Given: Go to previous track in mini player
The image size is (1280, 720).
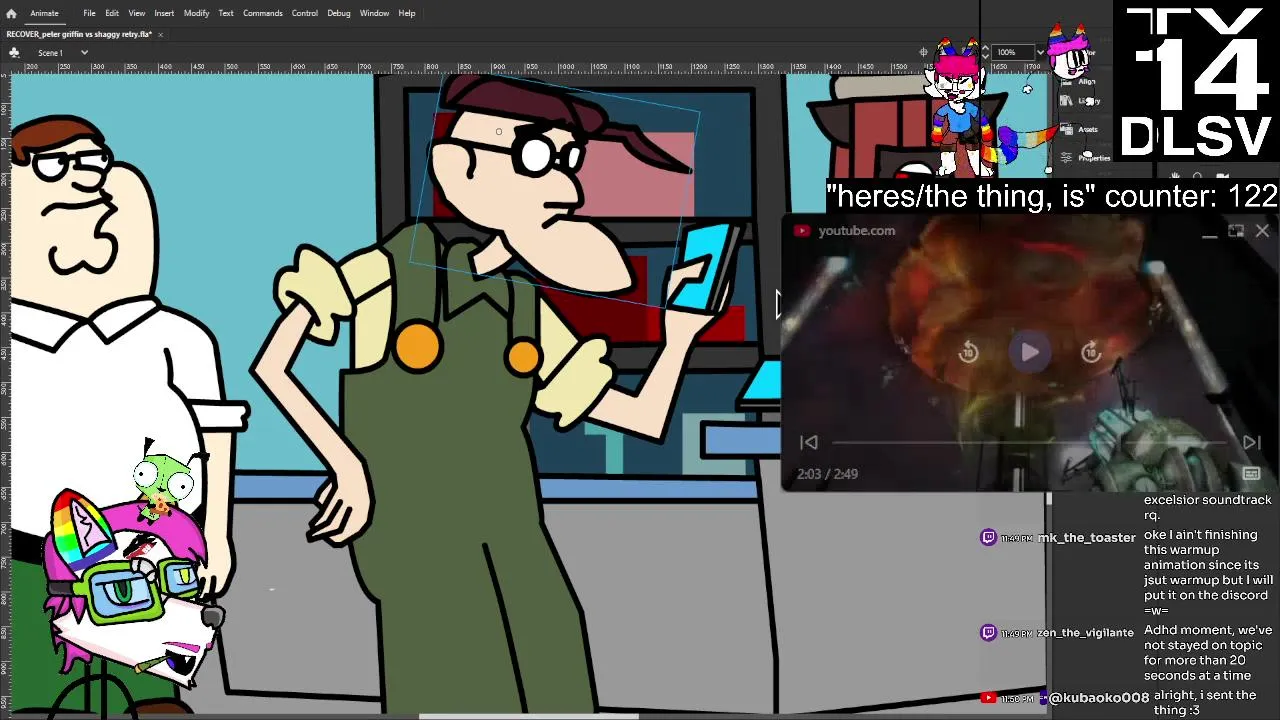Looking at the screenshot, I should click(809, 442).
